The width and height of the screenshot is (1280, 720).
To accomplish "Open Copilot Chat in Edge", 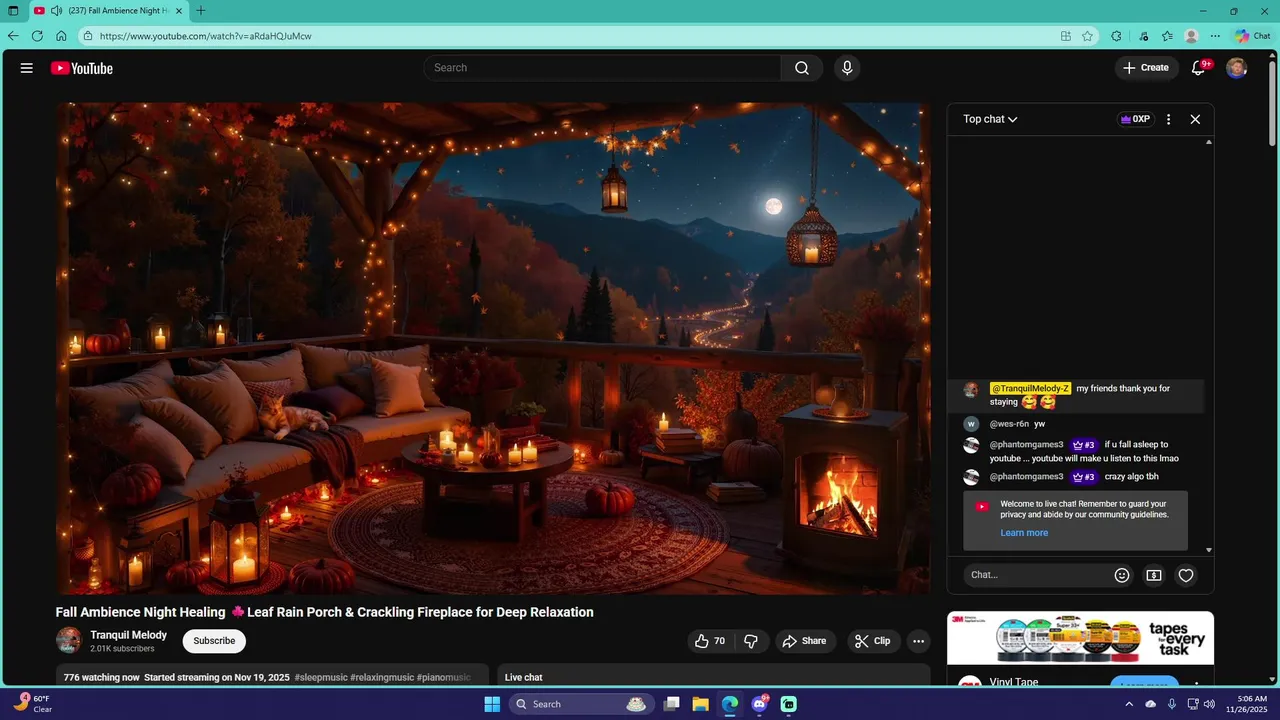I will 1252,36.
